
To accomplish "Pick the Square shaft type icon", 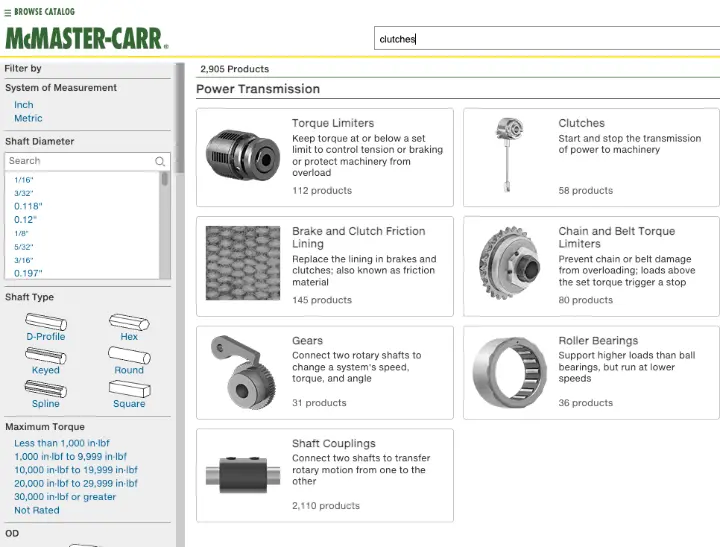I will pos(129,389).
